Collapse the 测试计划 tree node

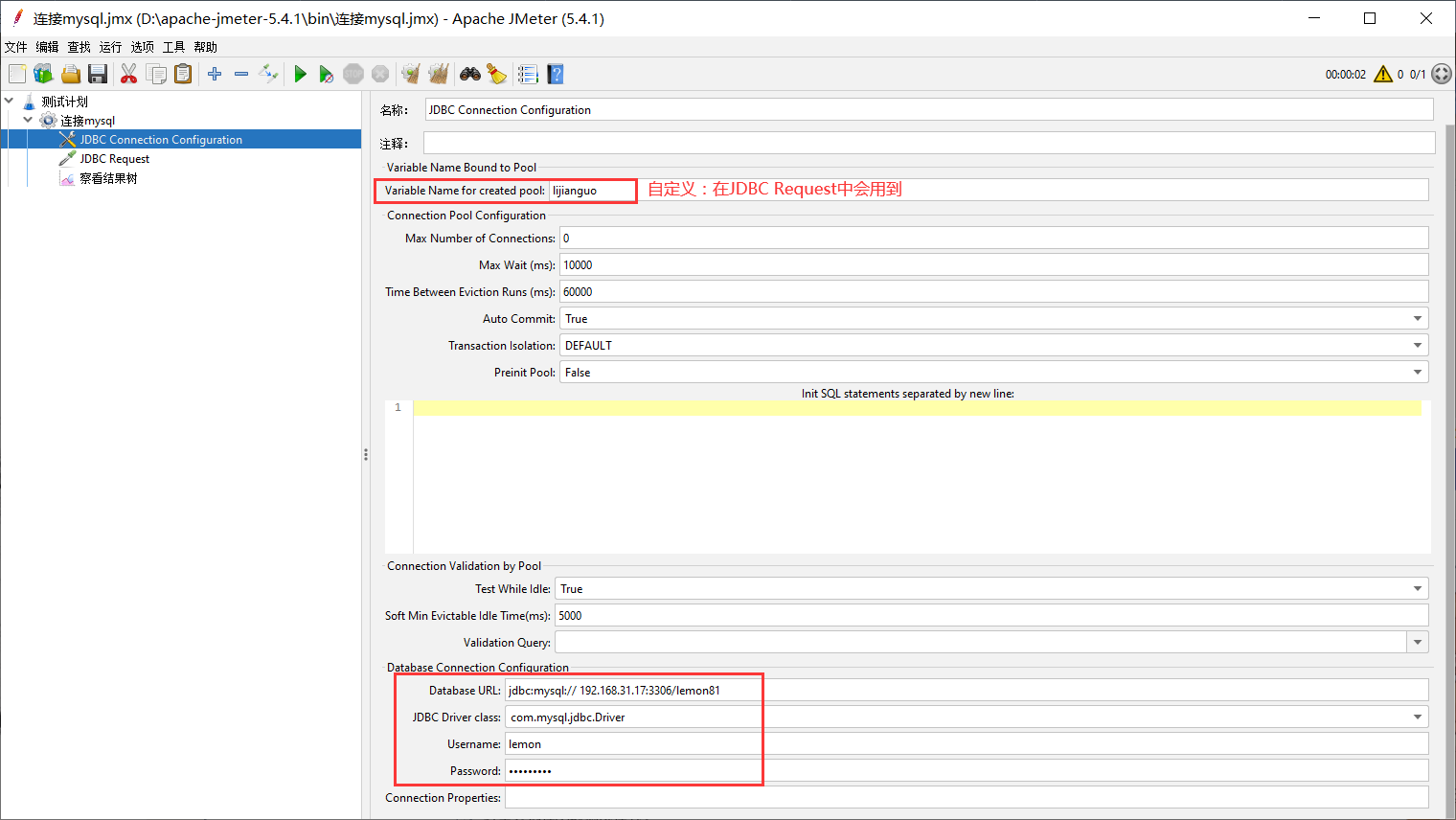click(10, 101)
